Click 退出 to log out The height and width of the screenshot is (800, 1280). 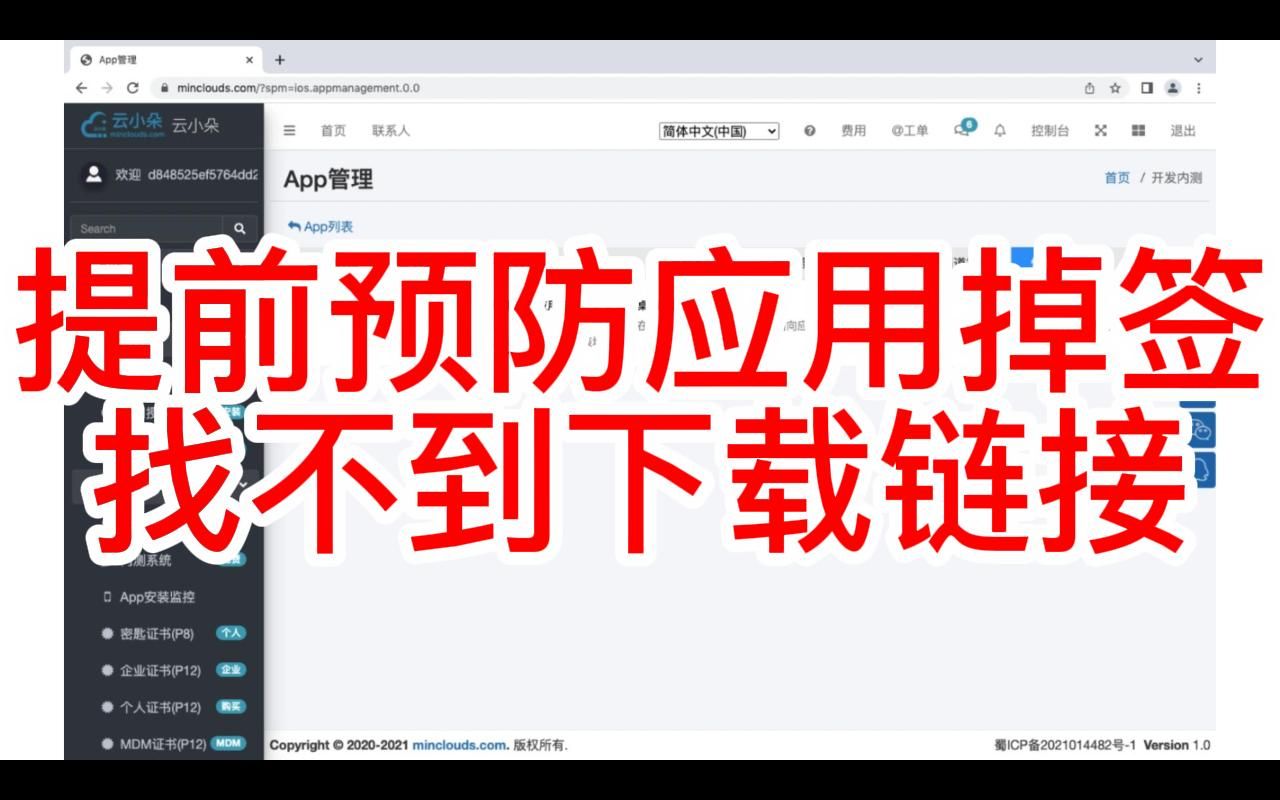click(x=1183, y=131)
